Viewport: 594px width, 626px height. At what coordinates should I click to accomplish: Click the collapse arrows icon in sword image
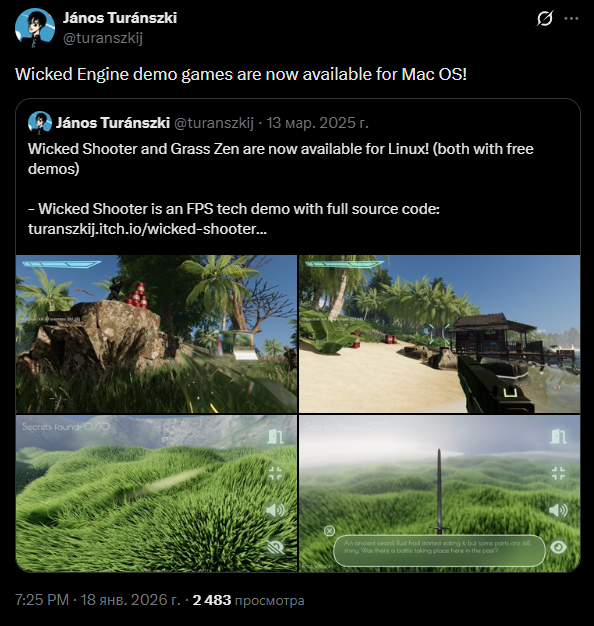point(558,473)
